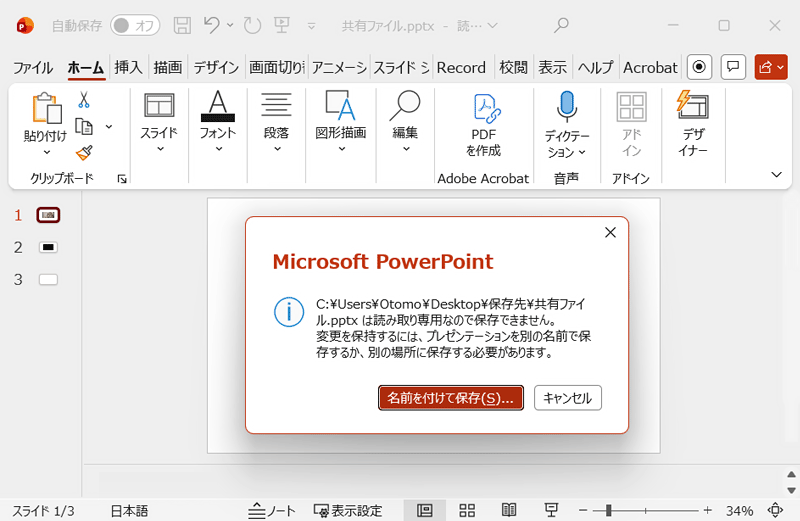800x521 pixels.
Task: Select the ホーム tab
Action: coord(86,67)
